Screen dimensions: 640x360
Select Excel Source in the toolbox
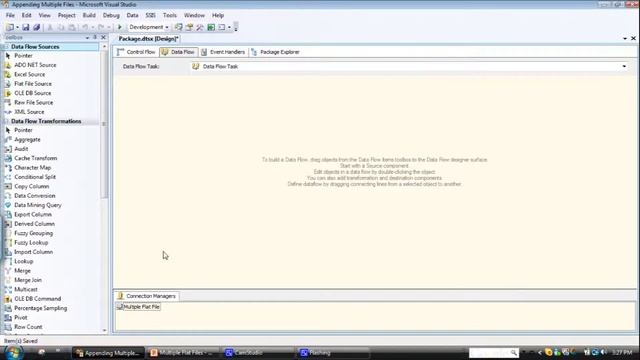(29, 74)
